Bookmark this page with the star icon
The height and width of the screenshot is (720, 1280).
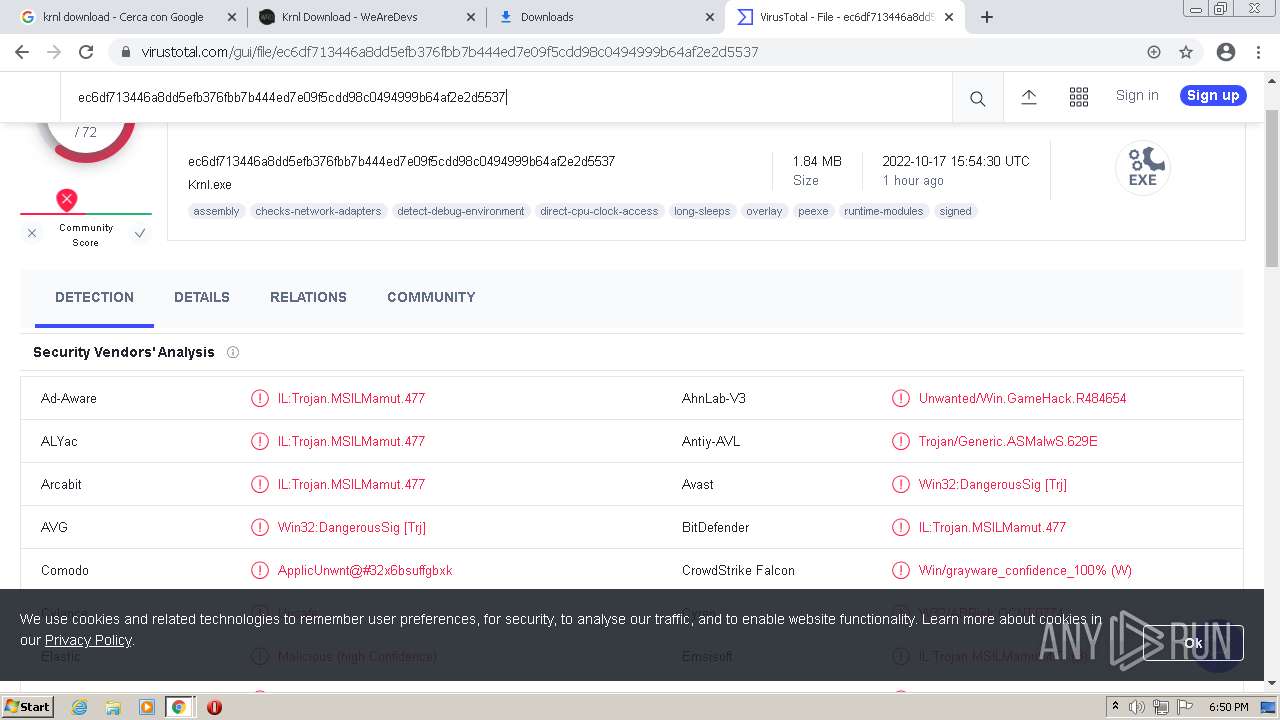coord(1186,52)
